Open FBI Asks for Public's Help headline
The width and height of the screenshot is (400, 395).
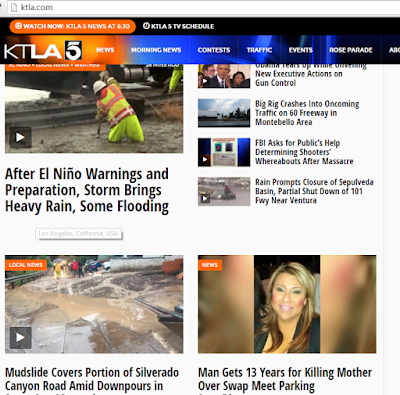304,152
